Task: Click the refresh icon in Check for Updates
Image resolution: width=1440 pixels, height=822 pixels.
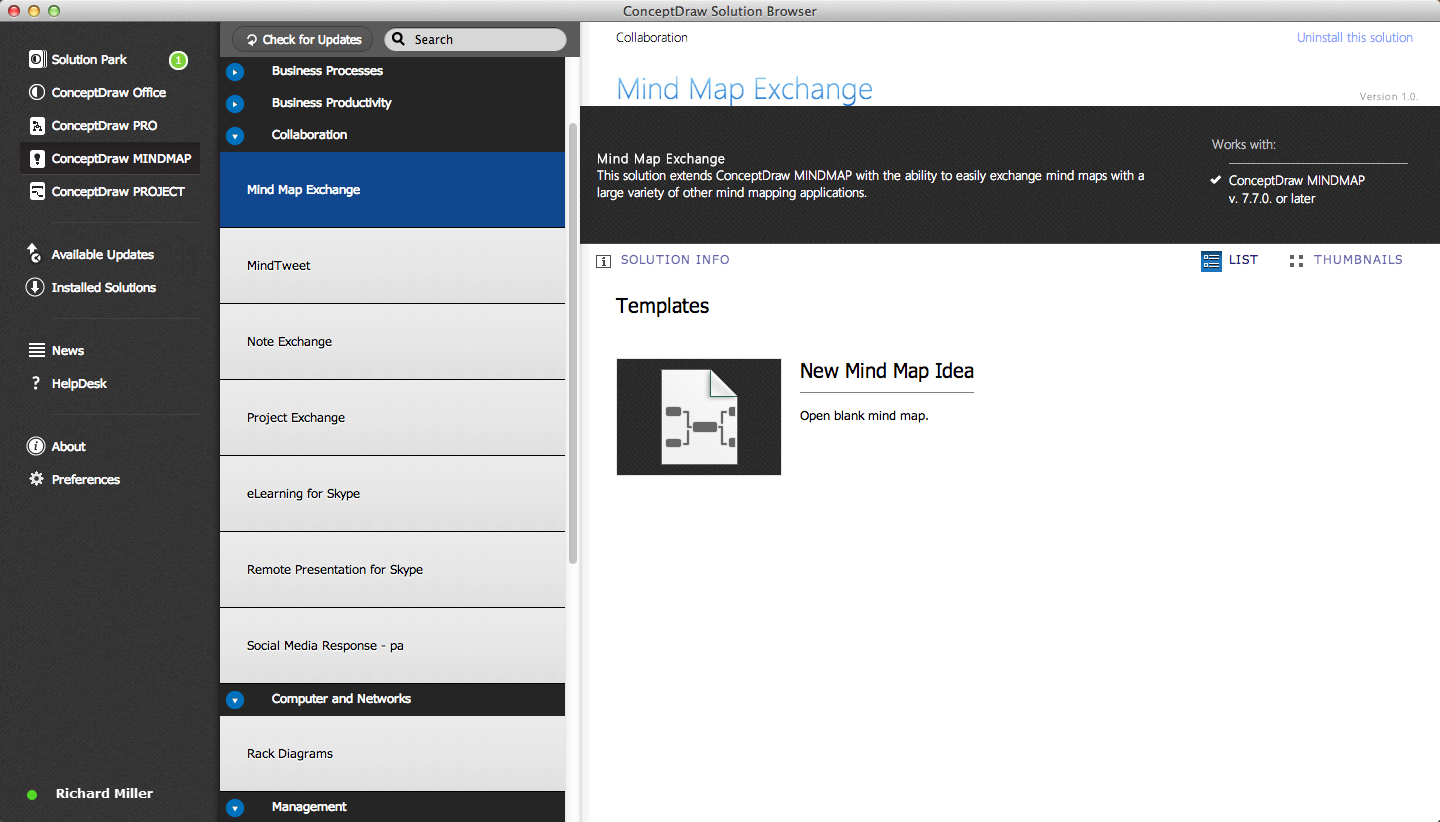Action: click(252, 40)
